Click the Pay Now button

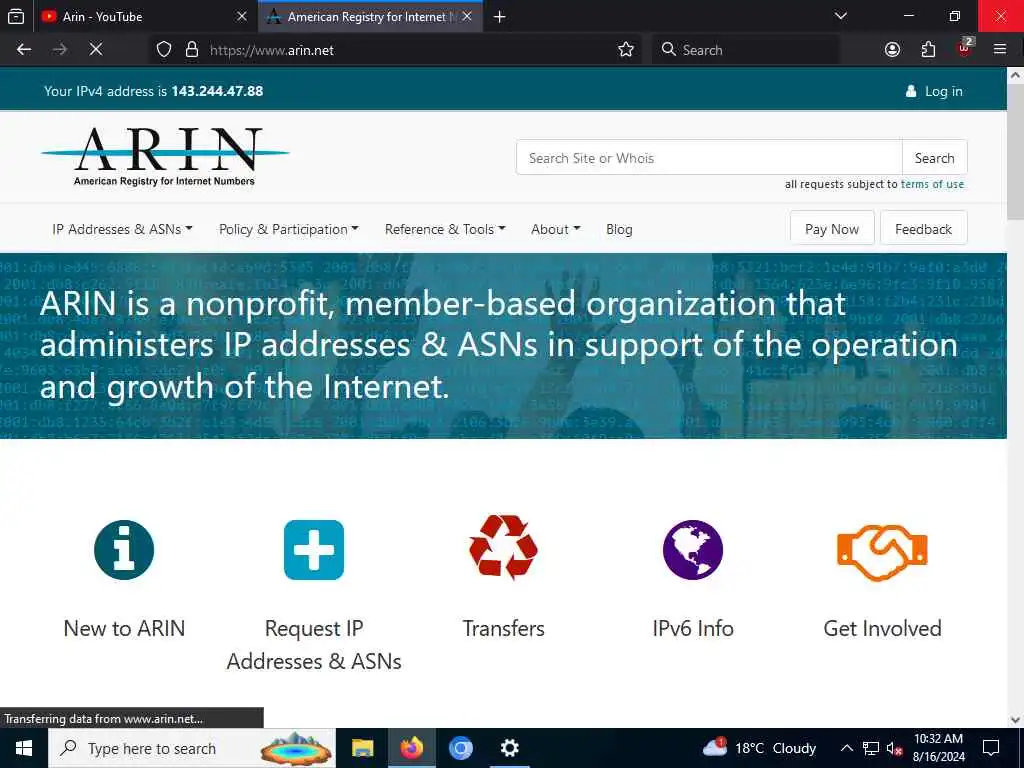[x=832, y=229]
